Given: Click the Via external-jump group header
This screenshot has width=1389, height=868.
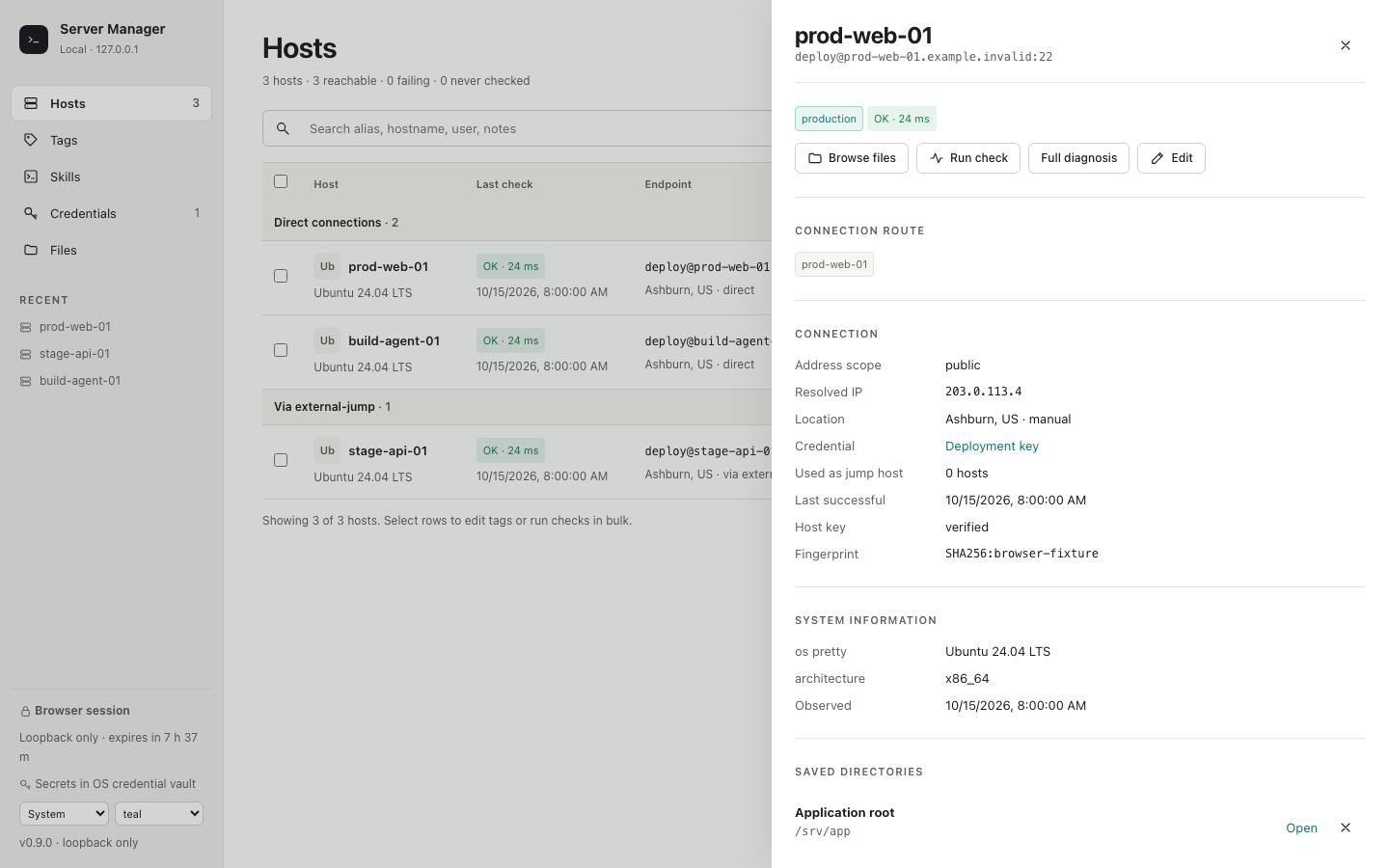Looking at the screenshot, I should pos(517,407).
